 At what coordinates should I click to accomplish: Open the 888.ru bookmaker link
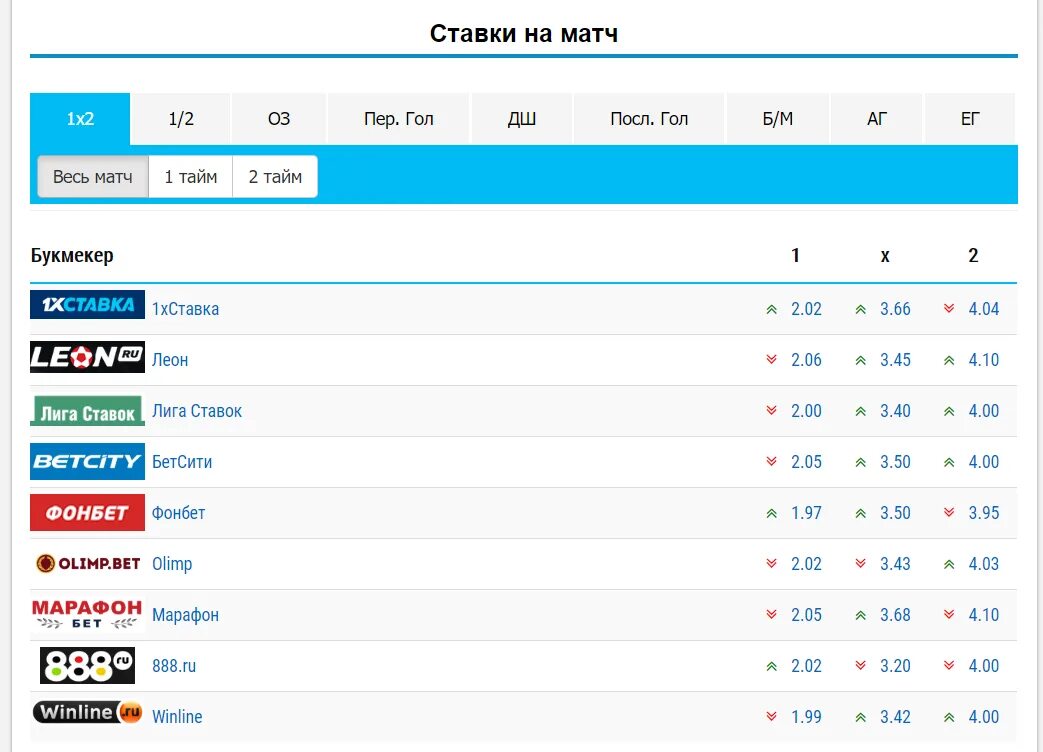[174, 666]
